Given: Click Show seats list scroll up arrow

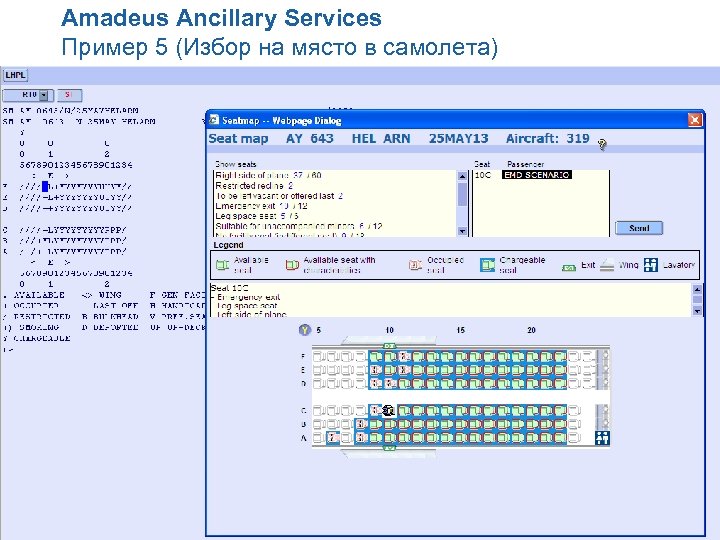Looking at the screenshot, I should tap(462, 176).
